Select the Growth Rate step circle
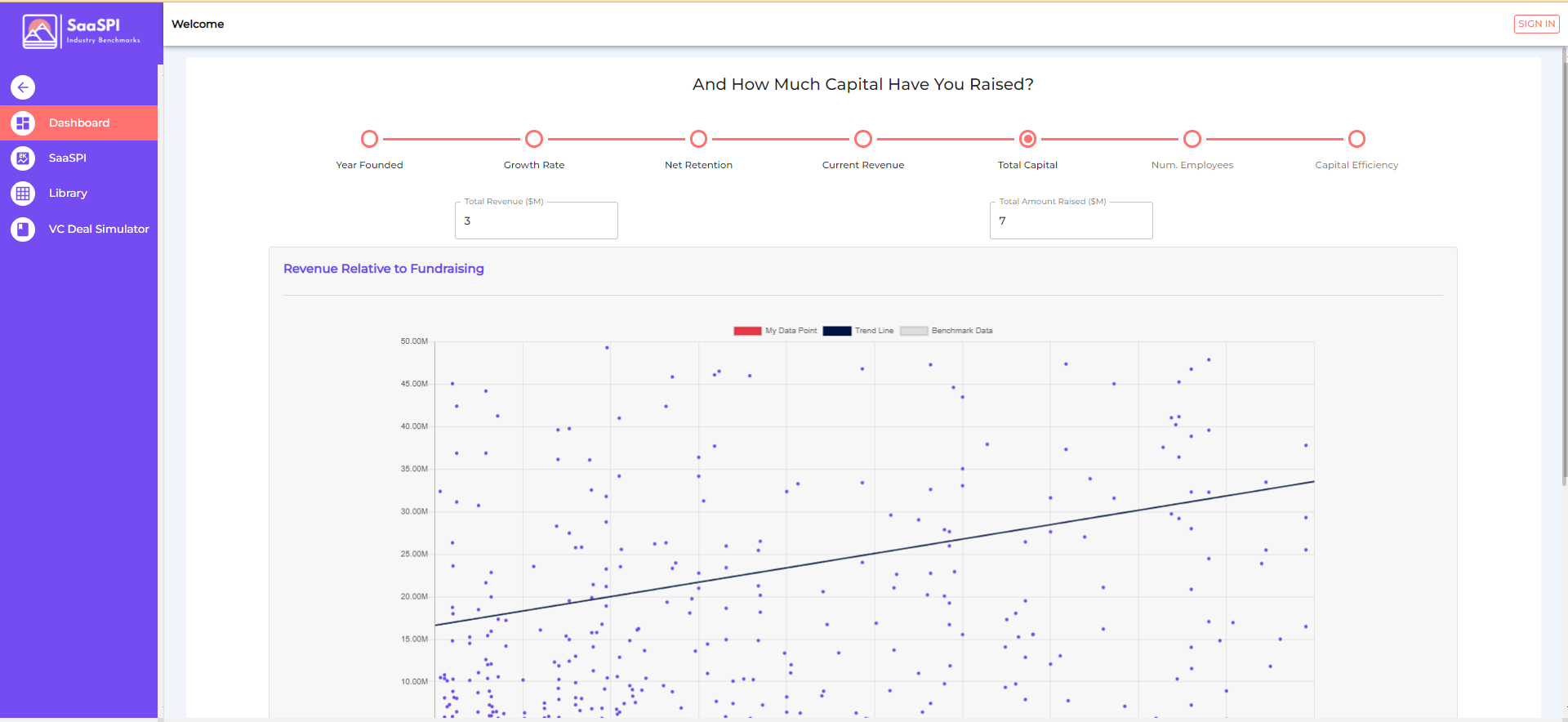The width and height of the screenshot is (1568, 722). [534, 139]
